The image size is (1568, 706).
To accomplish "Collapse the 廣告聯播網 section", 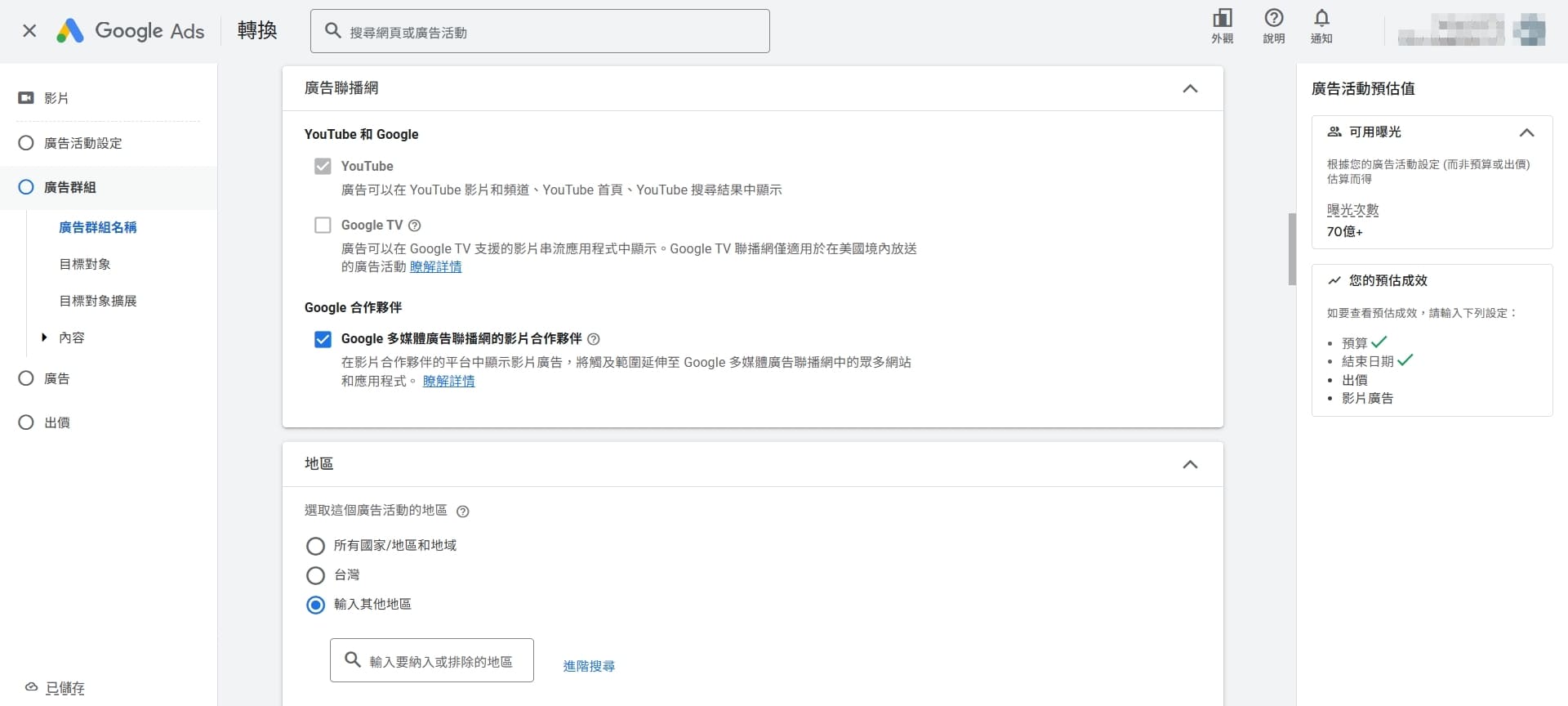I will coord(1190,88).
